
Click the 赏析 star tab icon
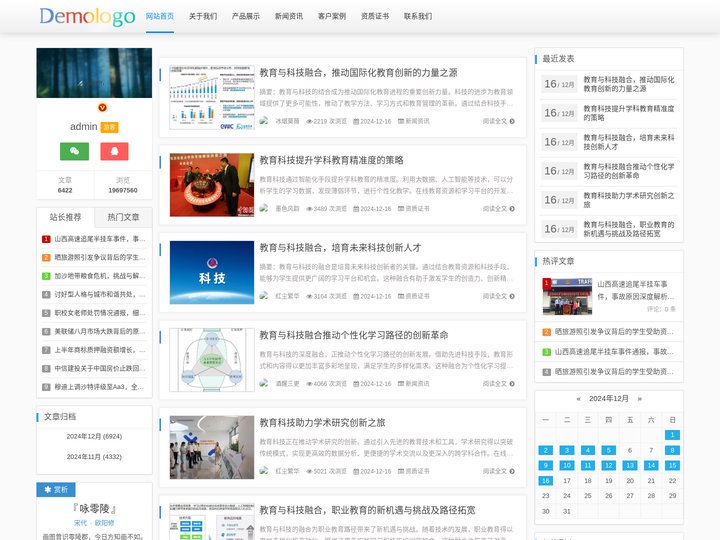(x=48, y=489)
